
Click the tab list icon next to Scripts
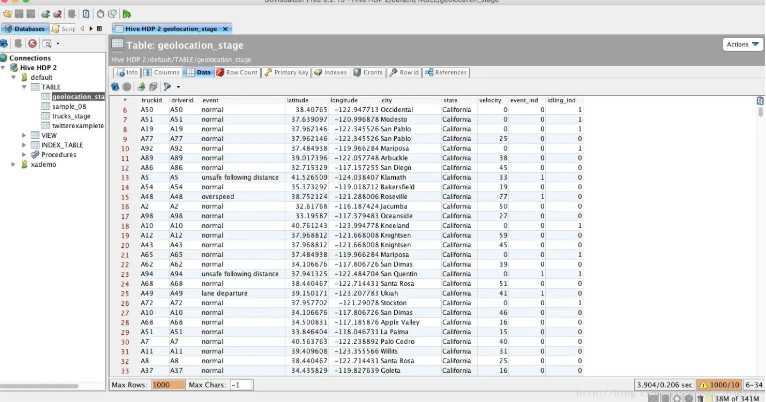[x=100, y=29]
